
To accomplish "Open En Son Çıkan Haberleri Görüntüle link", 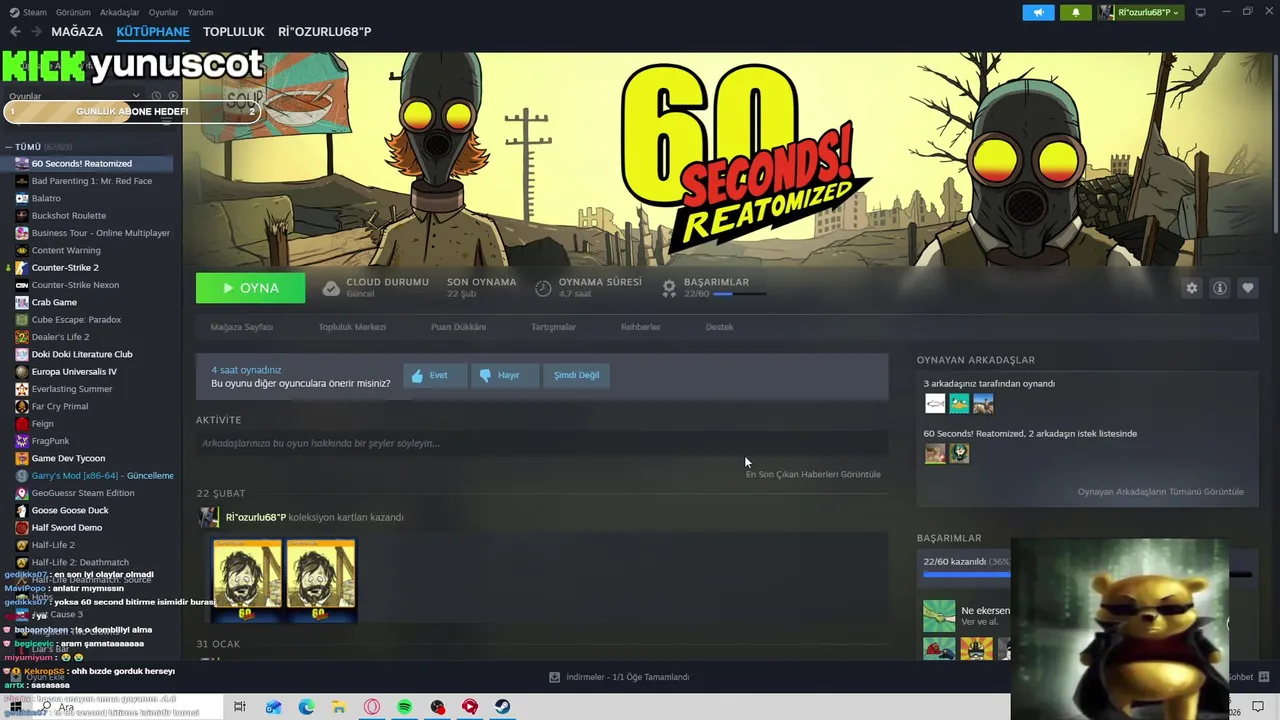I will coord(813,474).
